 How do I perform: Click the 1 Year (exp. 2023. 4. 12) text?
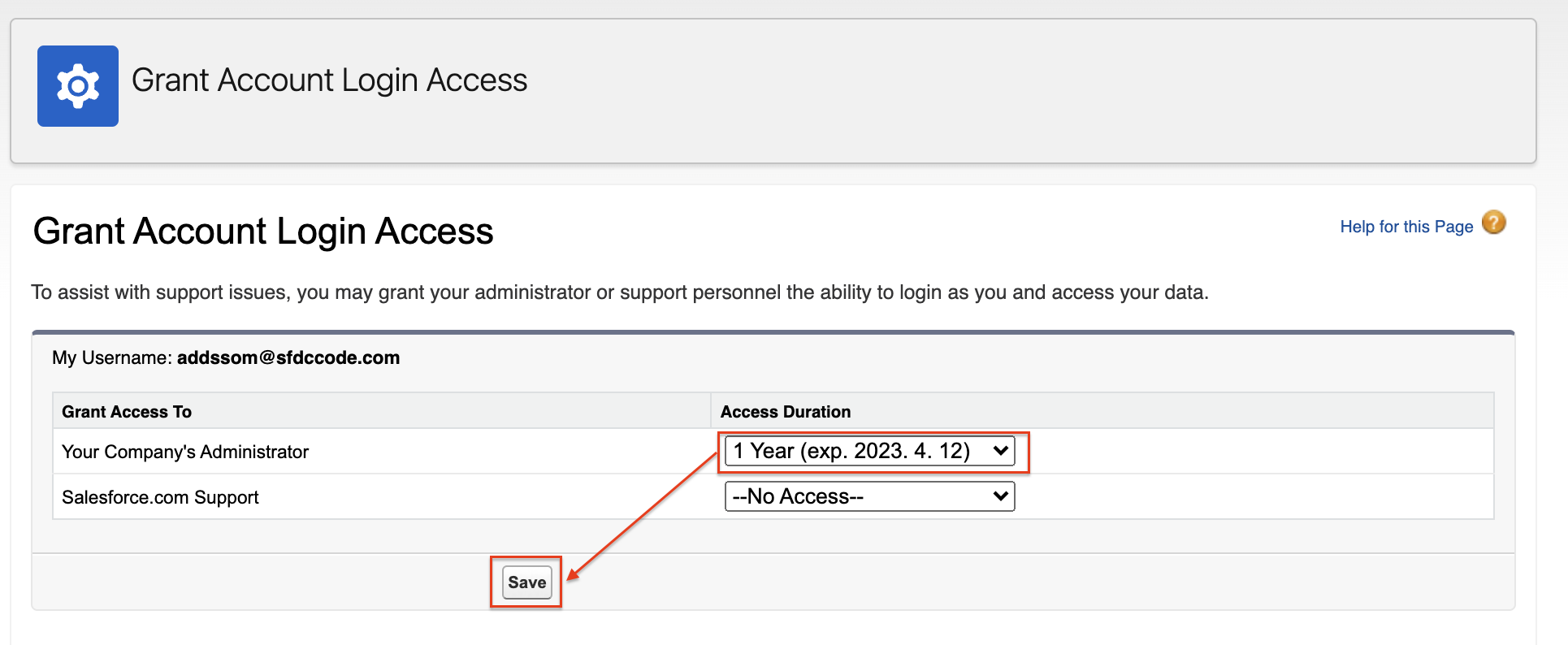tap(851, 451)
